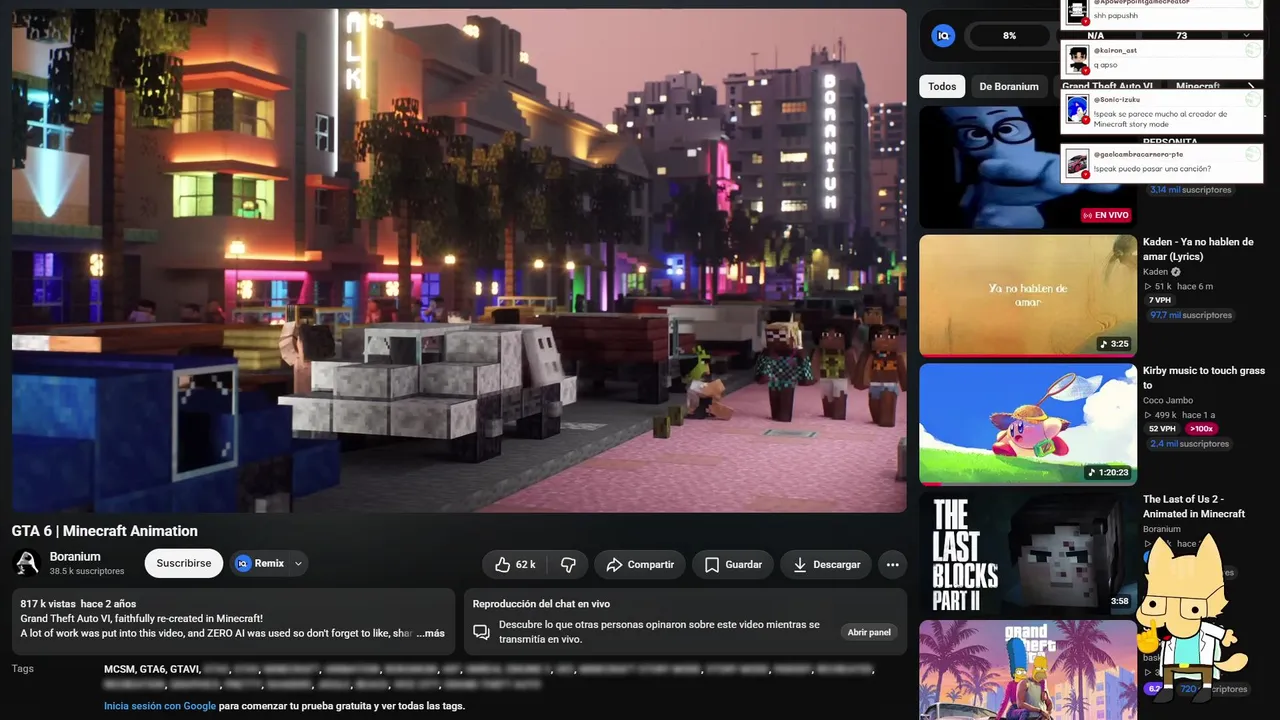Open 'Ya no hablen de amar' thumbnail

[x=1028, y=296]
